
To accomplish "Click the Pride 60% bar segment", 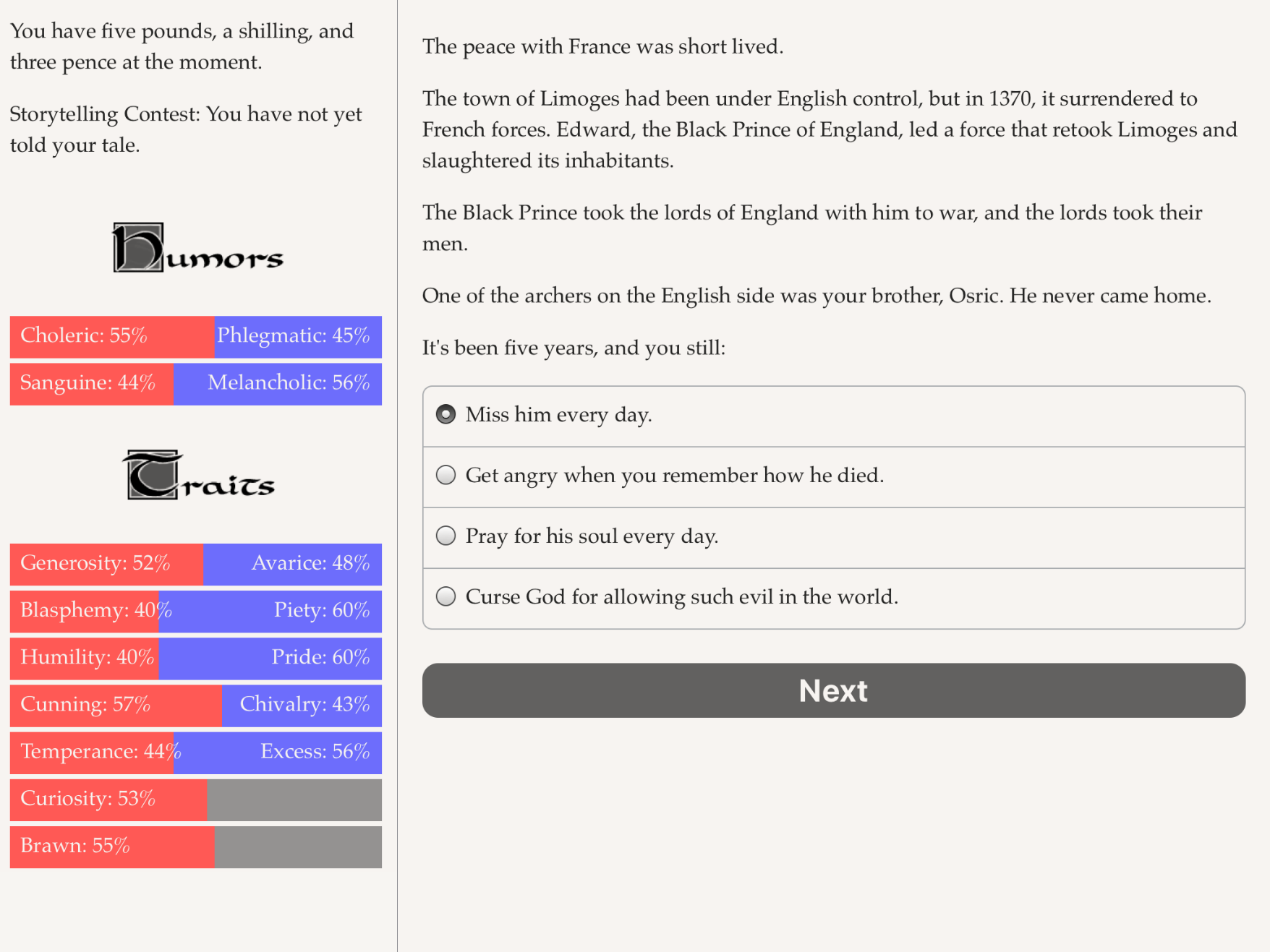I will click(x=270, y=659).
